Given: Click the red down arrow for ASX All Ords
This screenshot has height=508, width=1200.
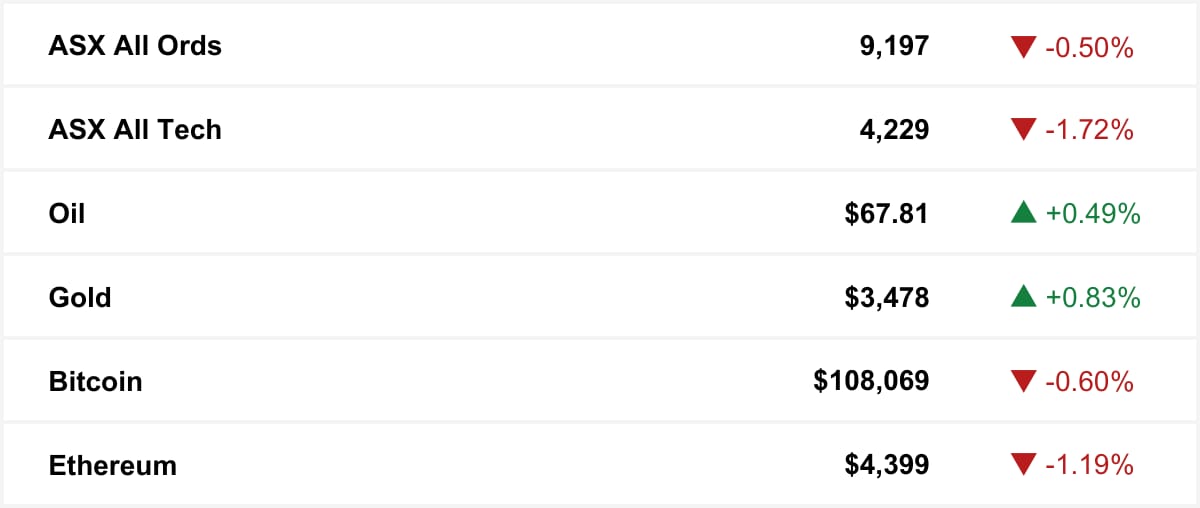Looking at the screenshot, I should pyautogui.click(x=1023, y=46).
